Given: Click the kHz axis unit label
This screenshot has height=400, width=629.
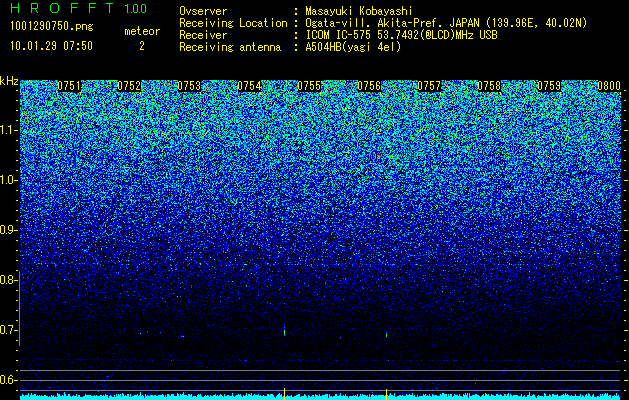Looking at the screenshot, I should tap(9, 81).
